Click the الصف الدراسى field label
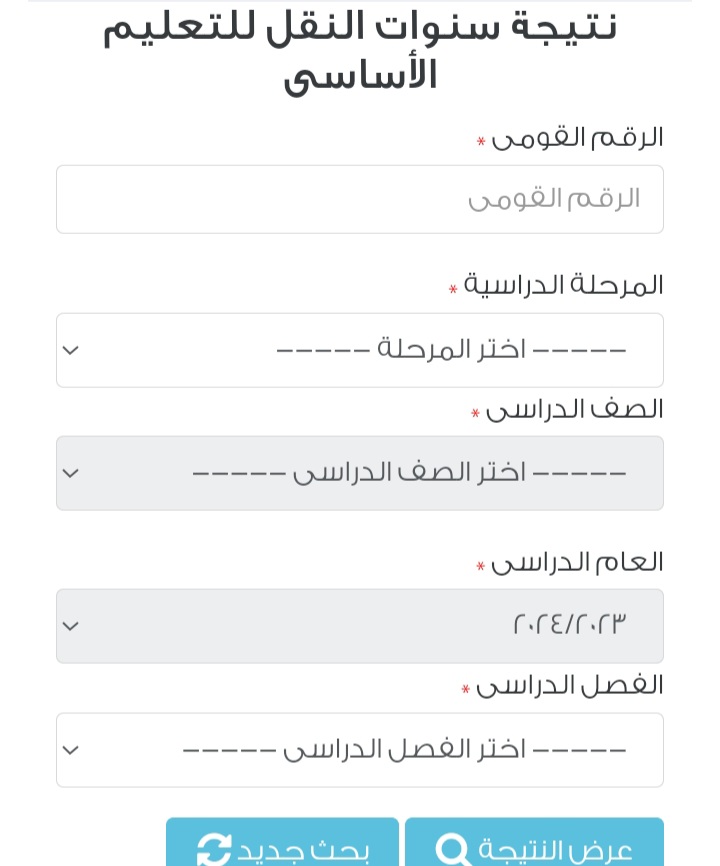 tap(574, 409)
